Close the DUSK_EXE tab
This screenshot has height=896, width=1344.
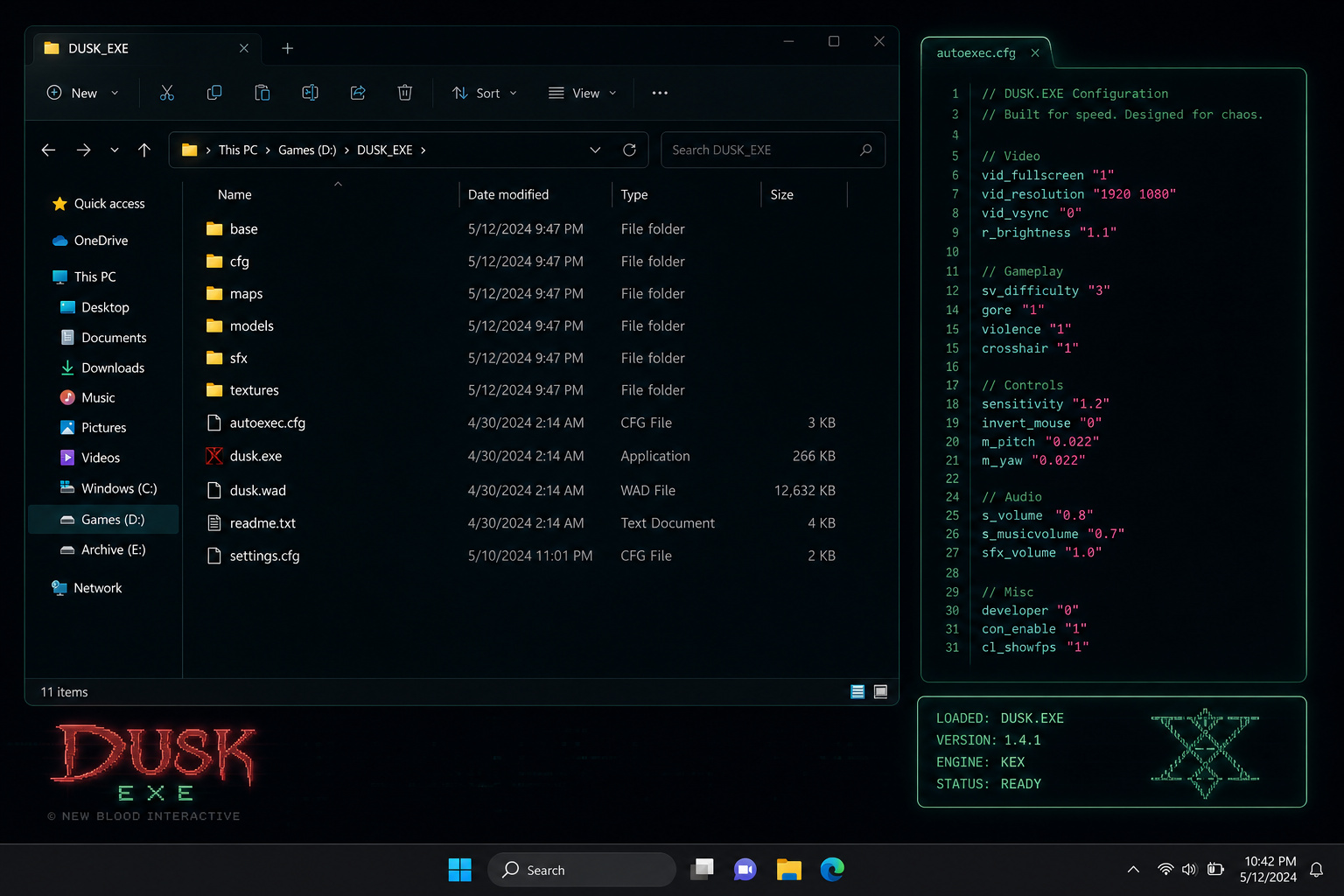click(x=244, y=48)
